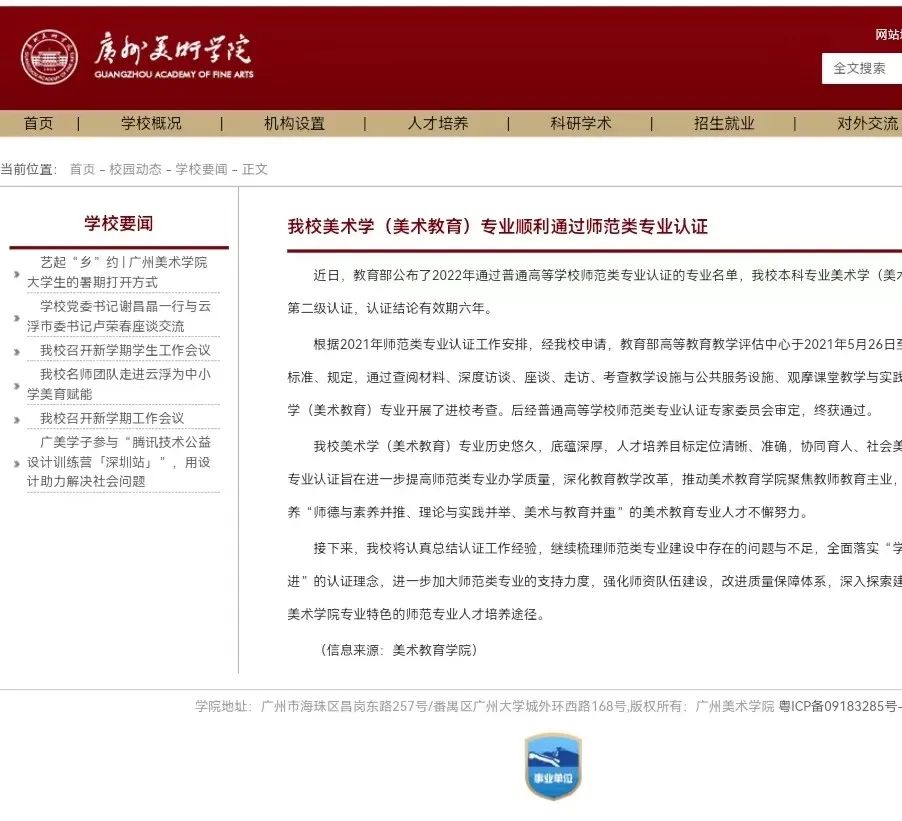The height and width of the screenshot is (821, 902).
Task: Click the 粤ICP备09183285号 footer link
Action: 840,706
